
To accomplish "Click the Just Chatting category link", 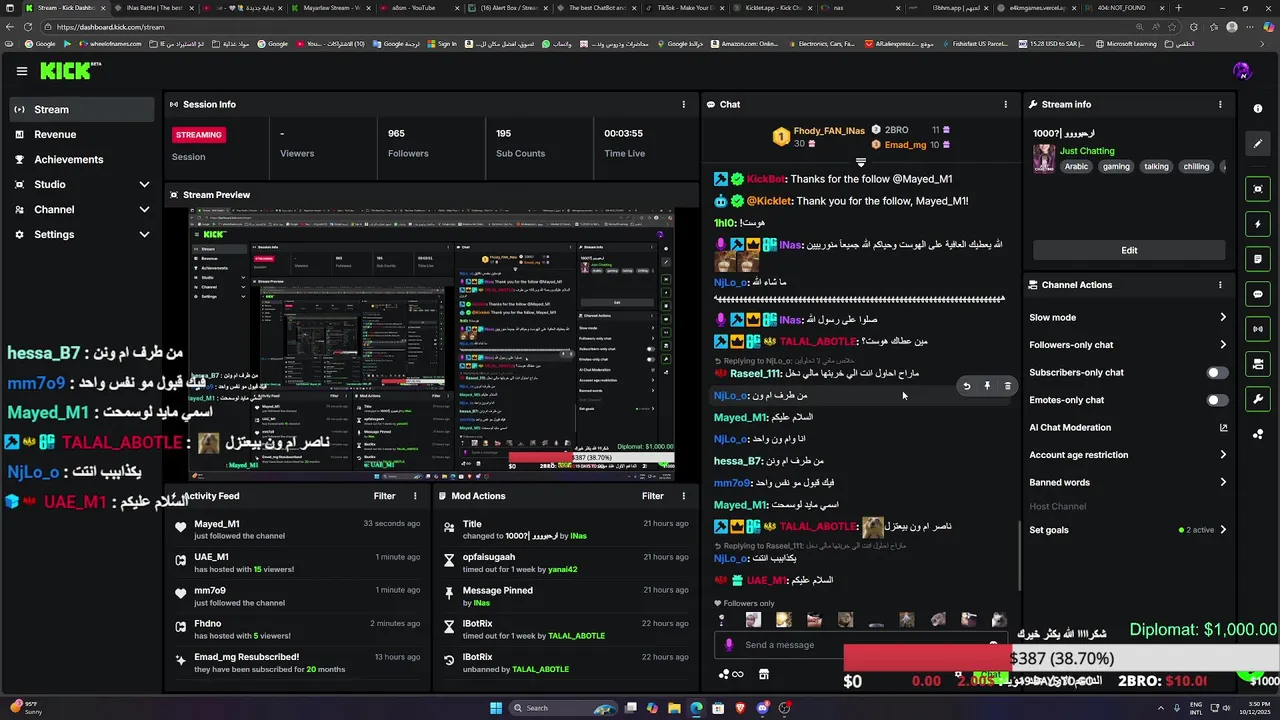I will click(1087, 151).
